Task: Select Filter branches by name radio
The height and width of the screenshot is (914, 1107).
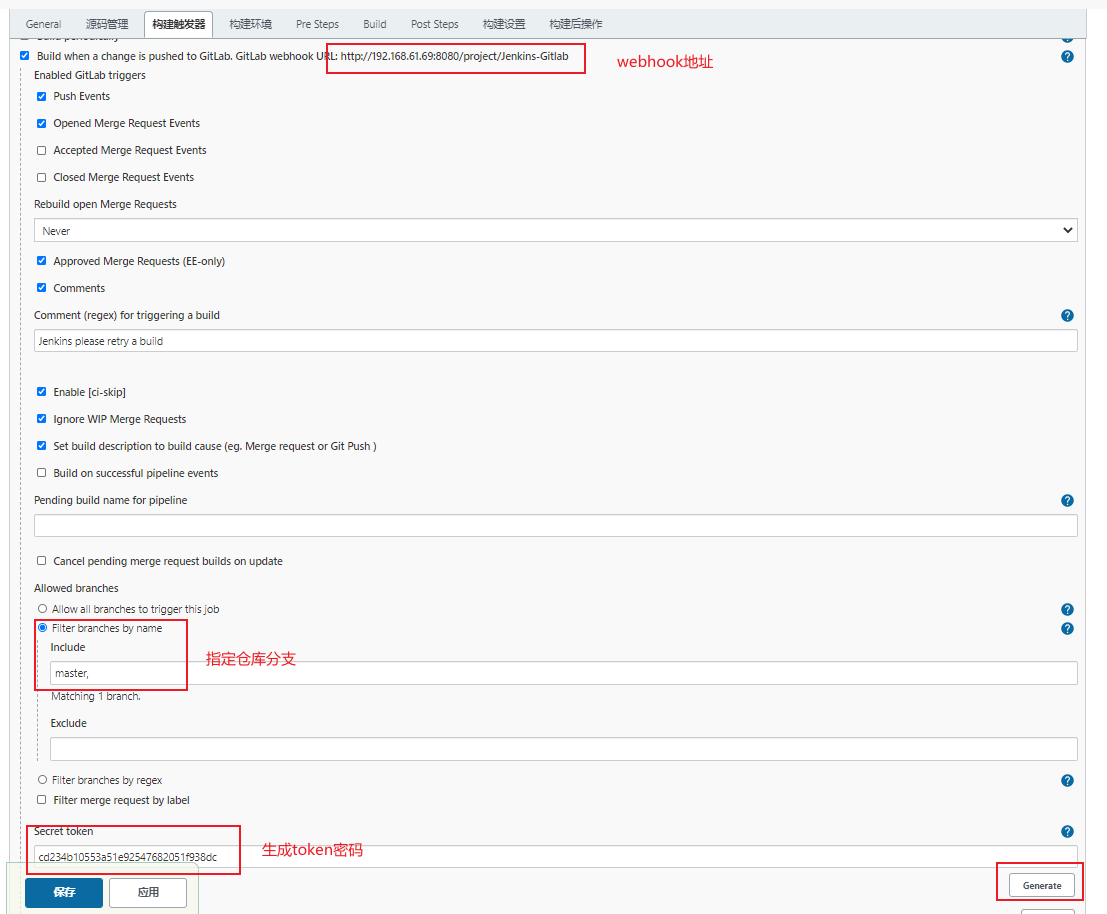Action: click(42, 627)
